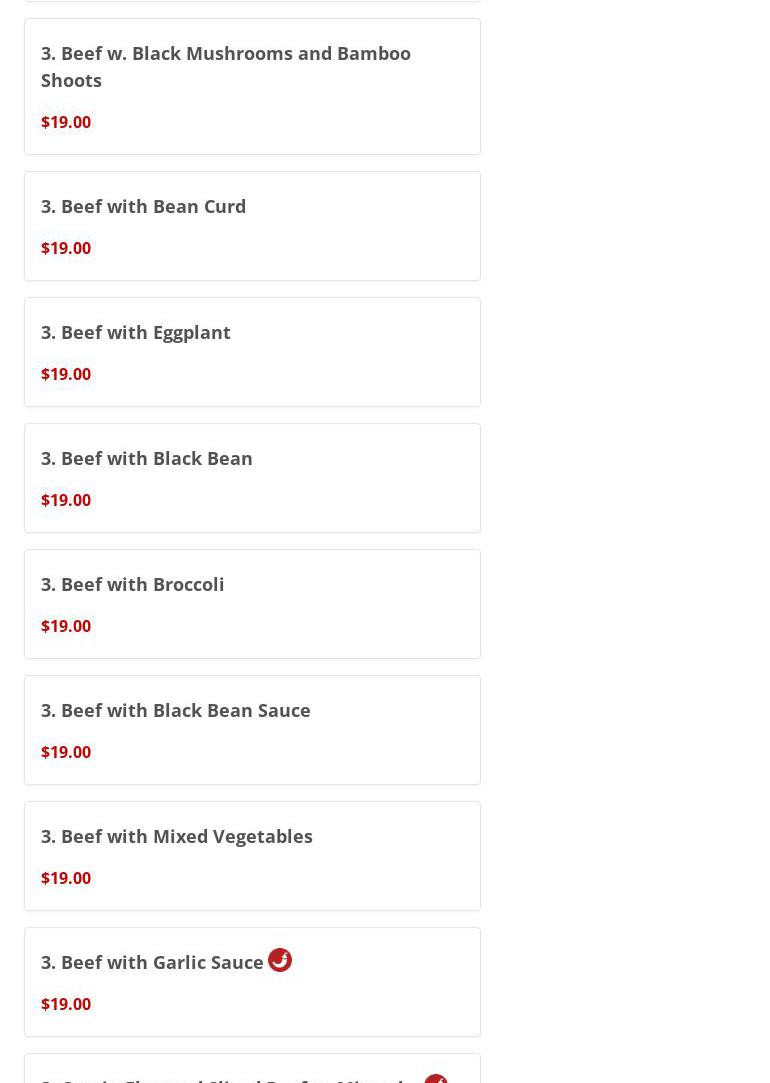Viewport: 770px width, 1083px height.
Task: Open the partially visible card at the bottom
Action: [x=252, y=1068]
